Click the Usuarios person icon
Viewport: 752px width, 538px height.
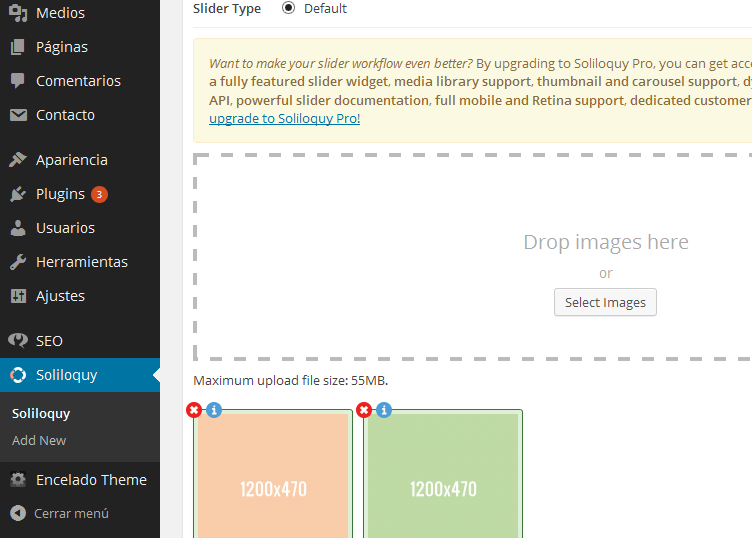pyautogui.click(x=18, y=228)
